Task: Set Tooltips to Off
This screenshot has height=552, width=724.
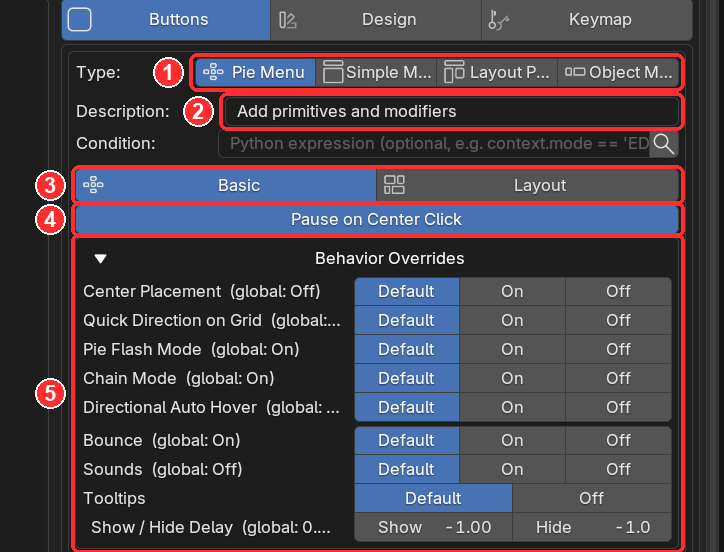Action: 591,498
